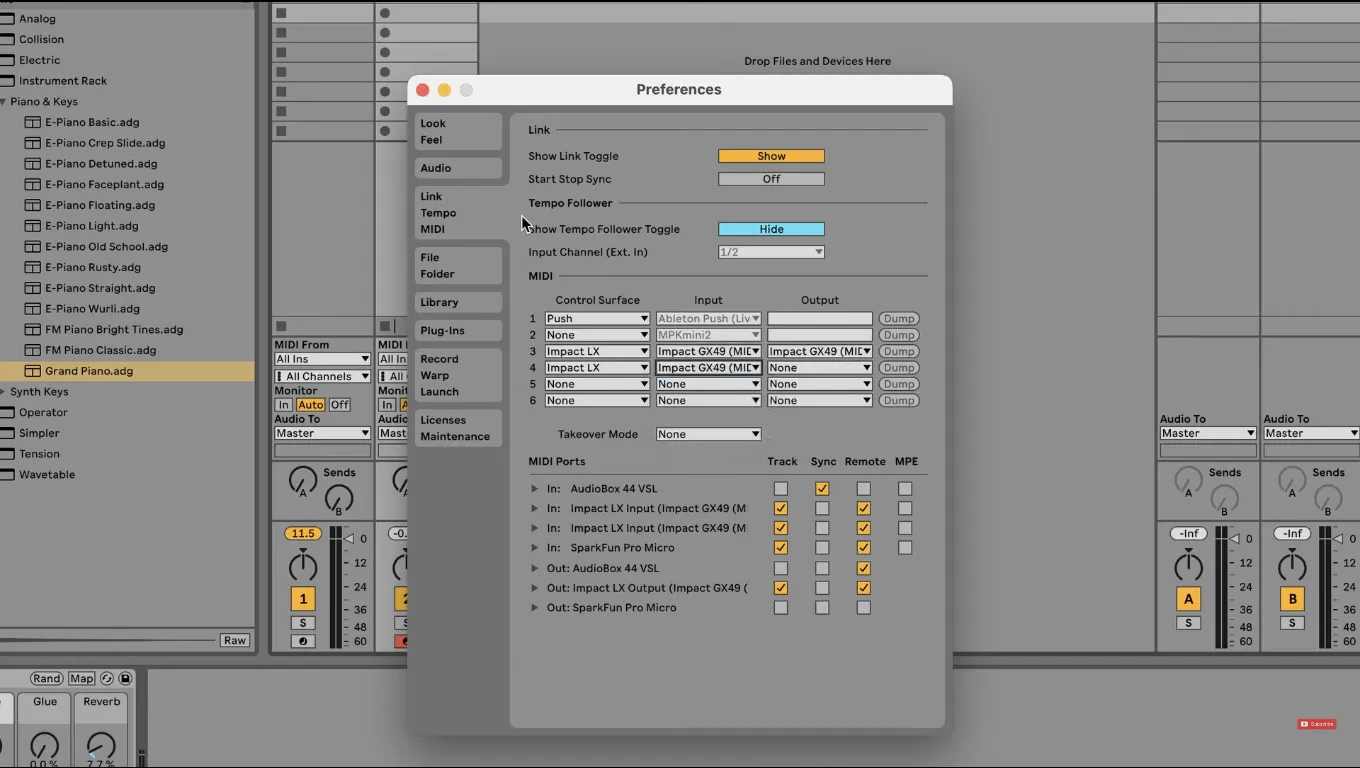Click the Operator instrument icon
The width and height of the screenshot is (1360, 768).
8,412
